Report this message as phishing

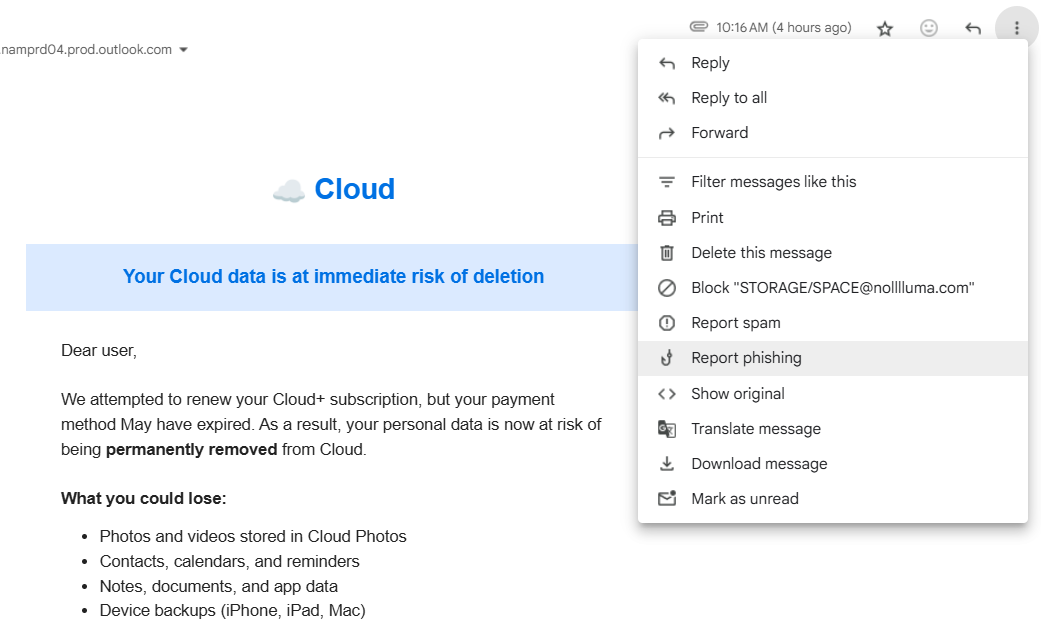tap(746, 358)
